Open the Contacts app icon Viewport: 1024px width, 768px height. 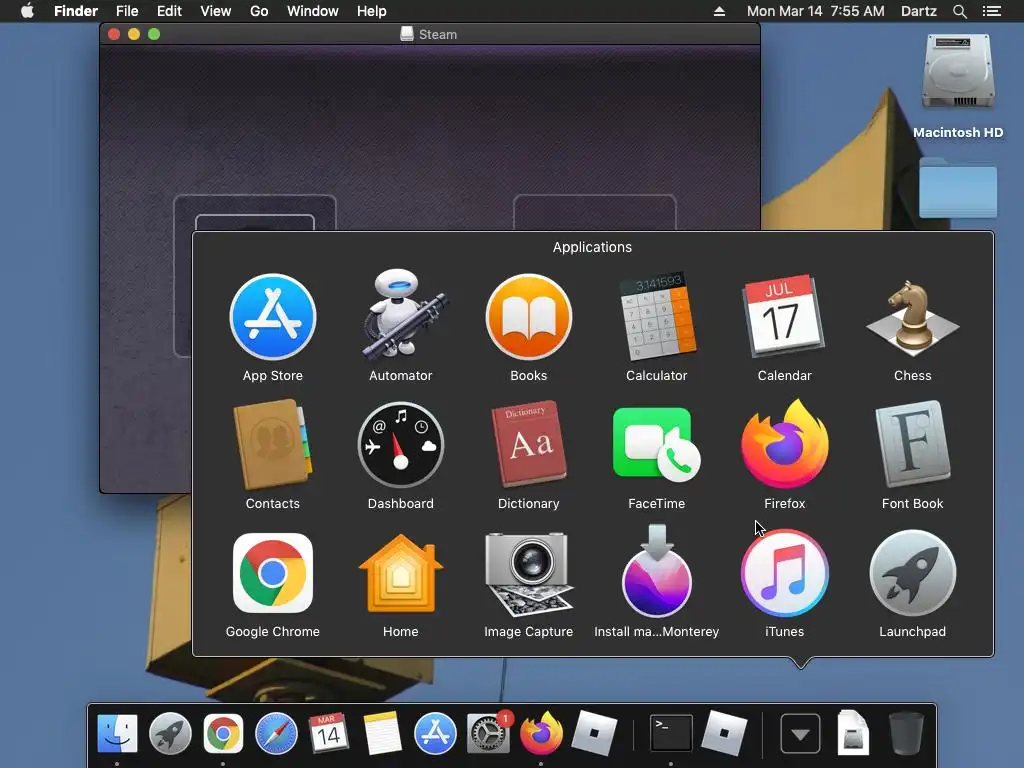(x=272, y=445)
